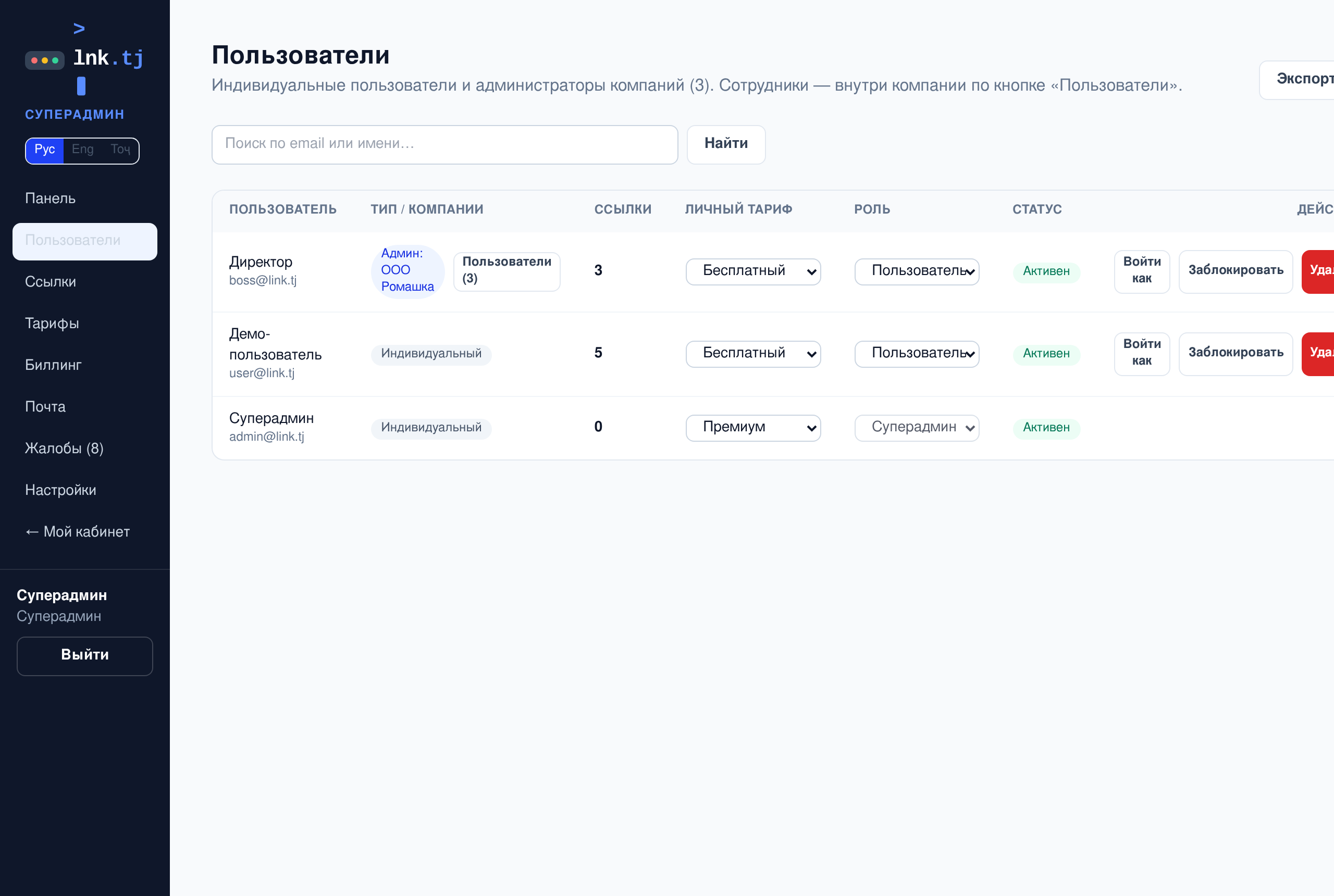Screen dimensions: 1334x896
Task: Click the user@link.tj email
Action: click(x=262, y=373)
